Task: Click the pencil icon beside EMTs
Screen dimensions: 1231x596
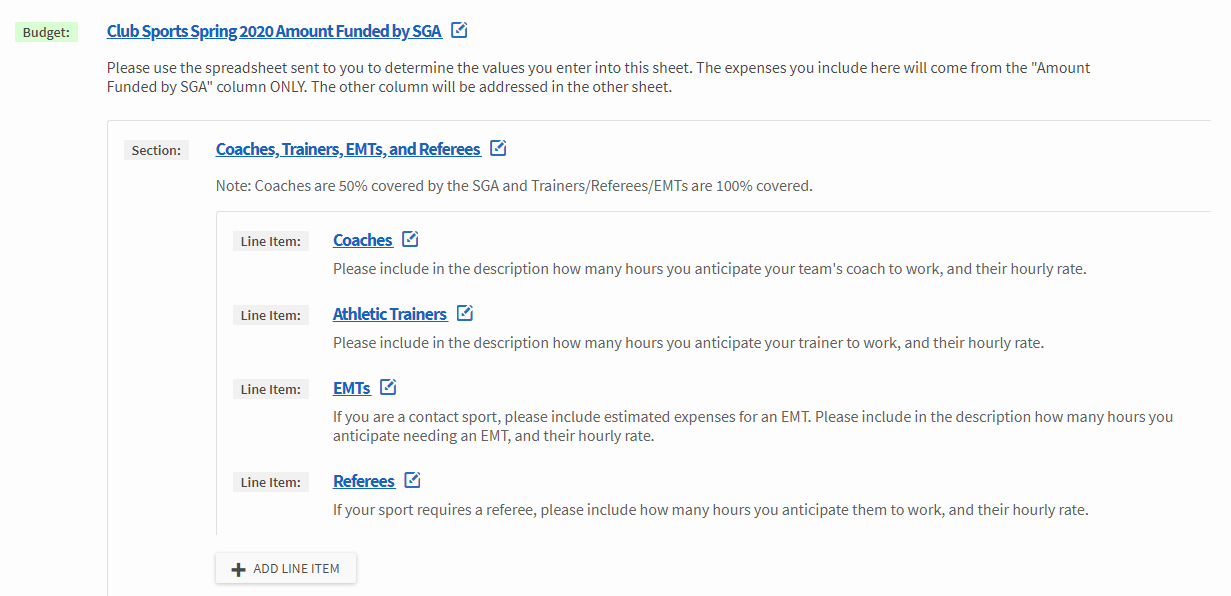Action: click(388, 387)
